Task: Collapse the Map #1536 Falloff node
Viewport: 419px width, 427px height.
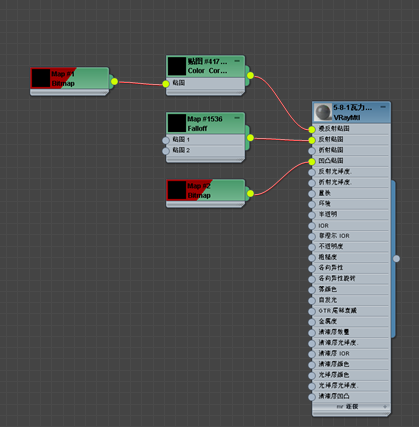Action: coord(237,118)
